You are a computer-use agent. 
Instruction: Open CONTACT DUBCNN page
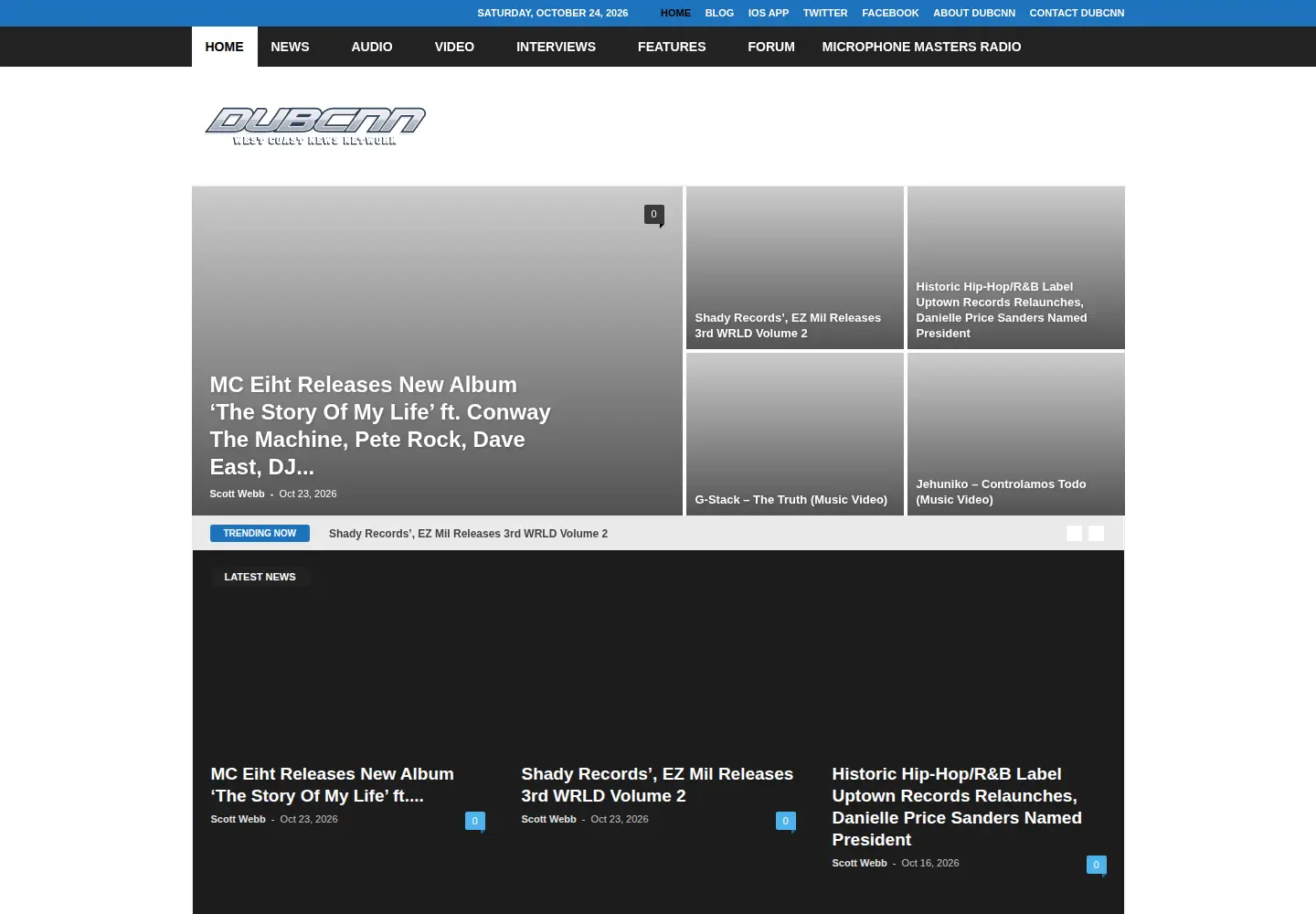coord(1077,13)
